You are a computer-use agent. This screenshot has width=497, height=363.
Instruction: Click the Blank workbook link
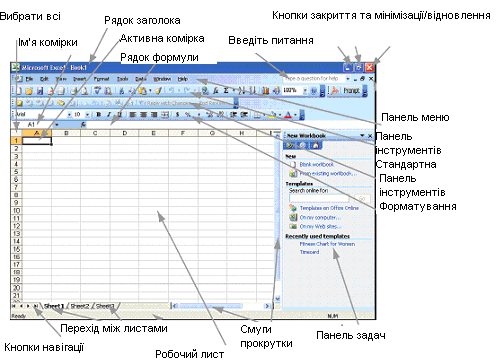coord(316,164)
